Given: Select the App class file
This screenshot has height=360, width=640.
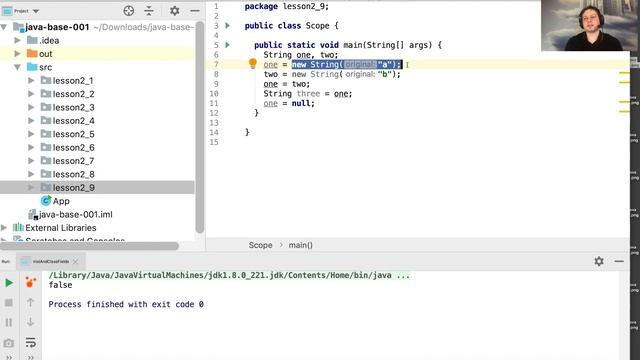Looking at the screenshot, I should 55,201.
